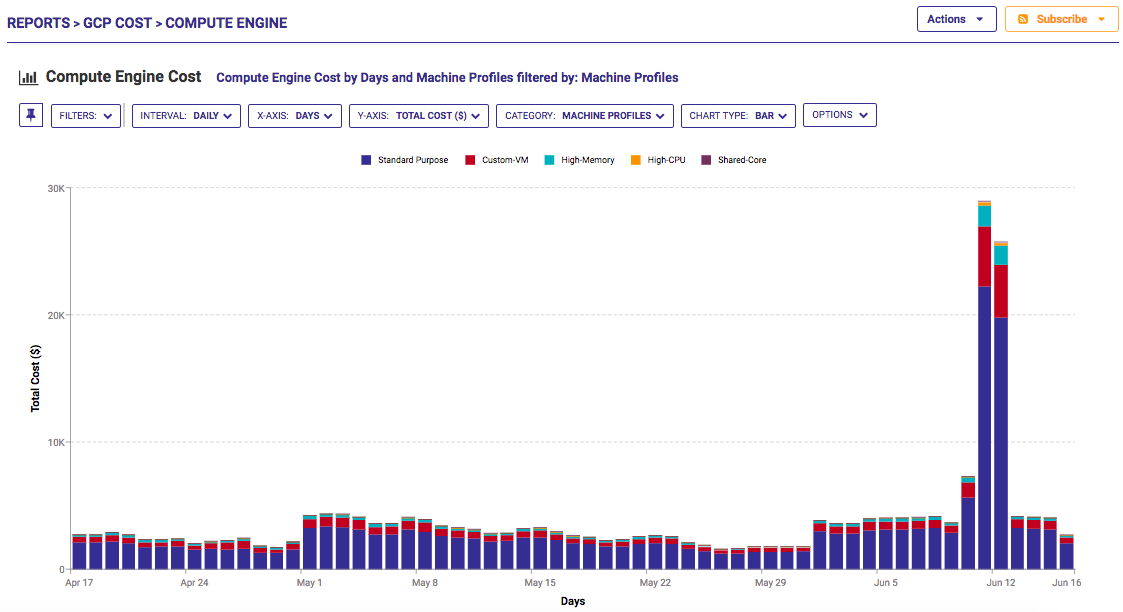Open the INTERVAL dropdown set to DAILY
Image resolution: width=1123 pixels, height=612 pixels.
click(186, 115)
